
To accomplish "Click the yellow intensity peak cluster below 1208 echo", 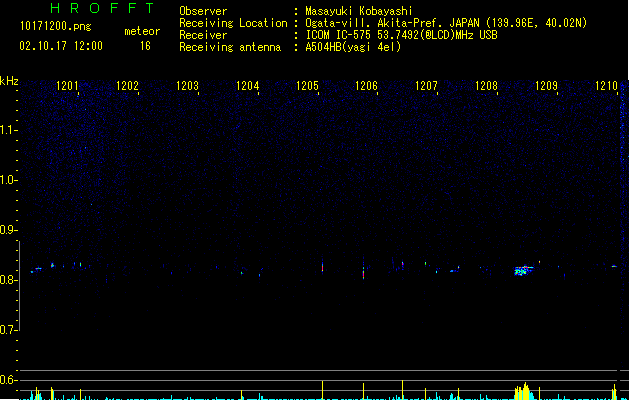I will point(524,392).
